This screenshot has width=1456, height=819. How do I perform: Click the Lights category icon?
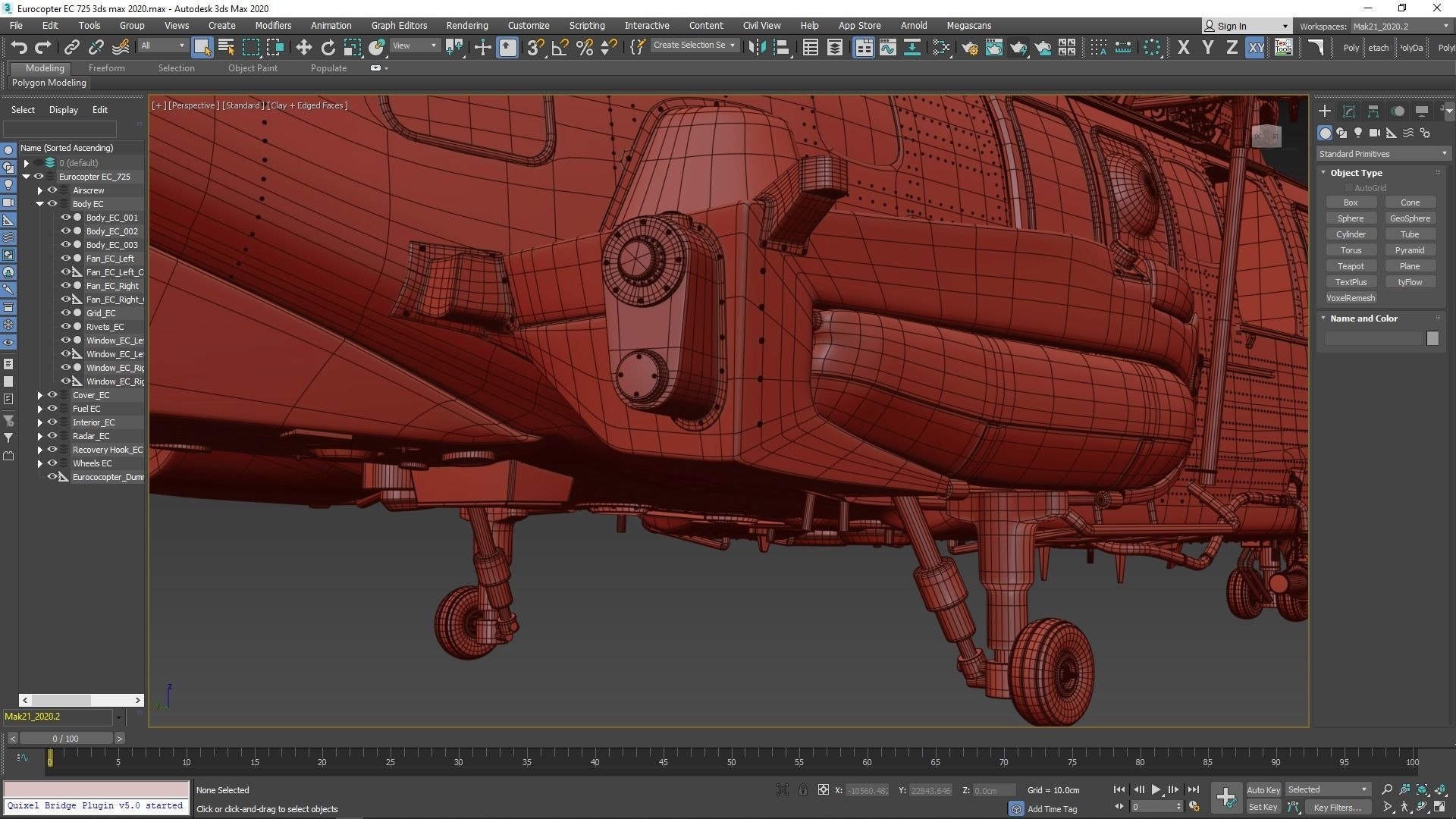click(x=1357, y=133)
